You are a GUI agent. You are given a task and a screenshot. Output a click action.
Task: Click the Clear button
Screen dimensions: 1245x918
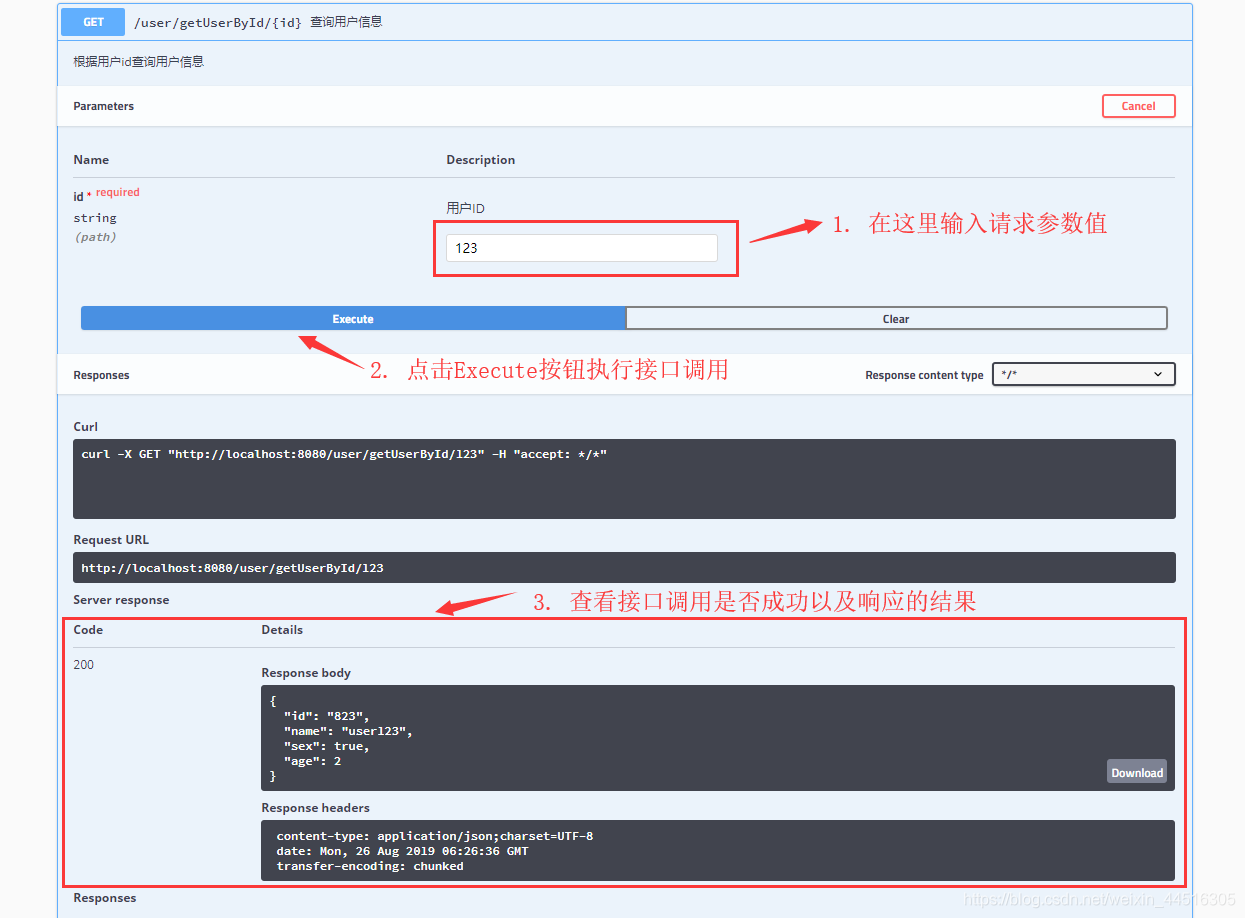coord(896,319)
